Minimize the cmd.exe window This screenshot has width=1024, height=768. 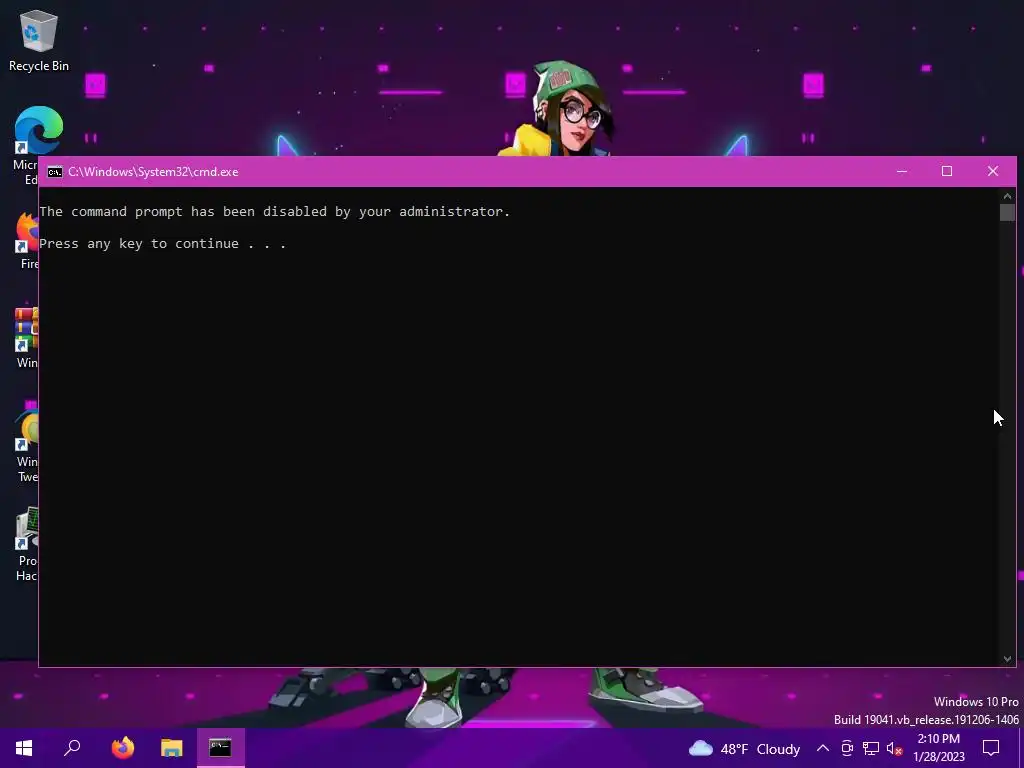point(902,171)
